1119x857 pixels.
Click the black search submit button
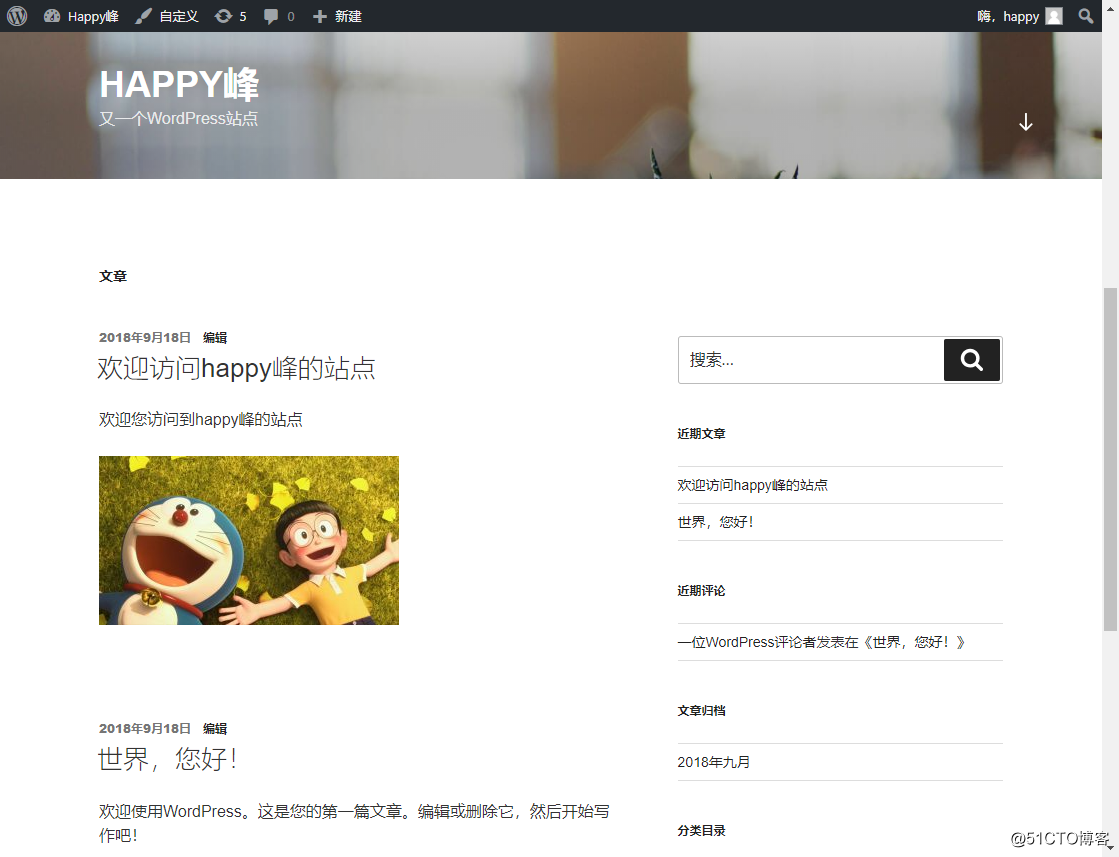pos(971,360)
